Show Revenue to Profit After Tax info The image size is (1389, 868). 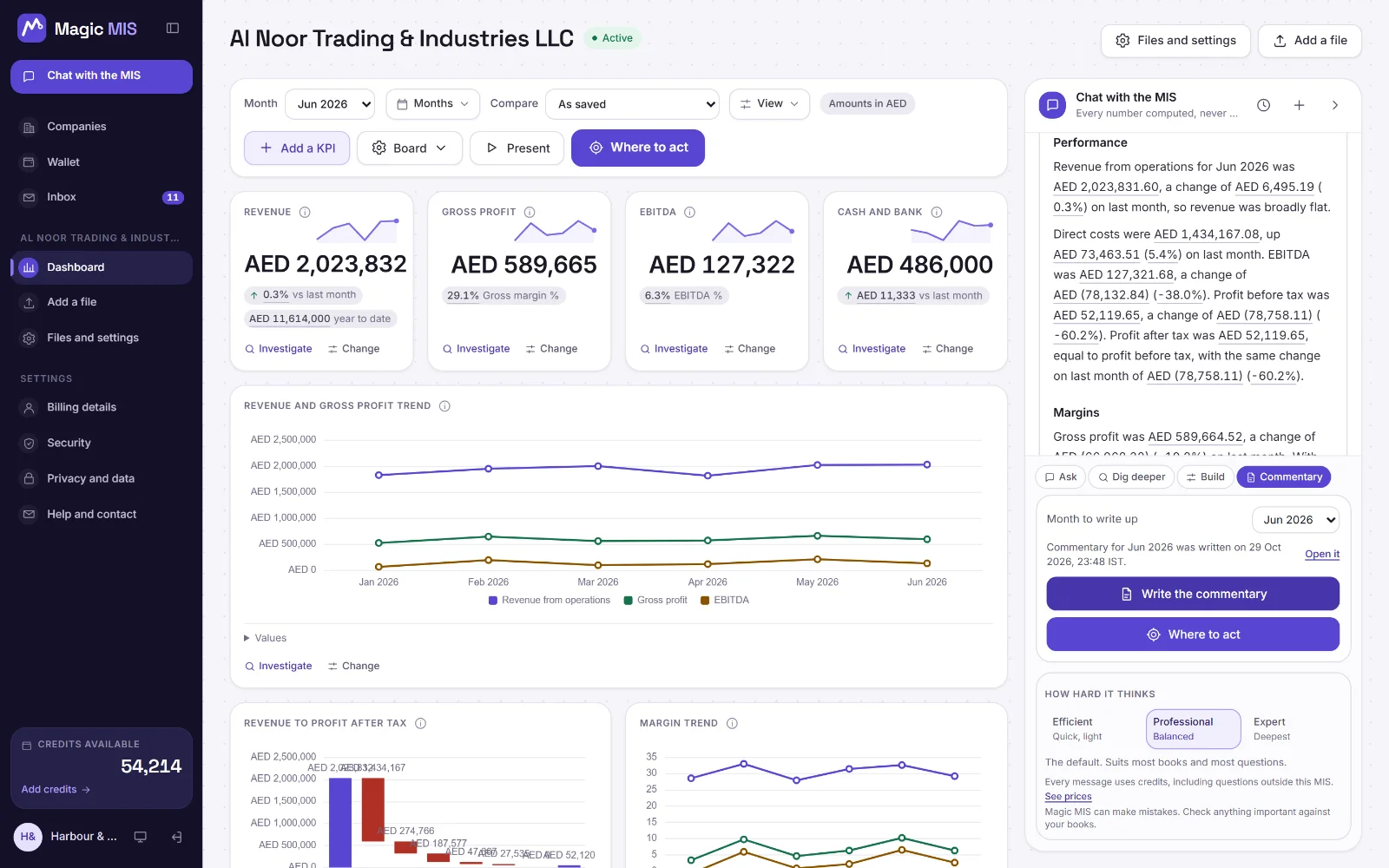[420, 723]
